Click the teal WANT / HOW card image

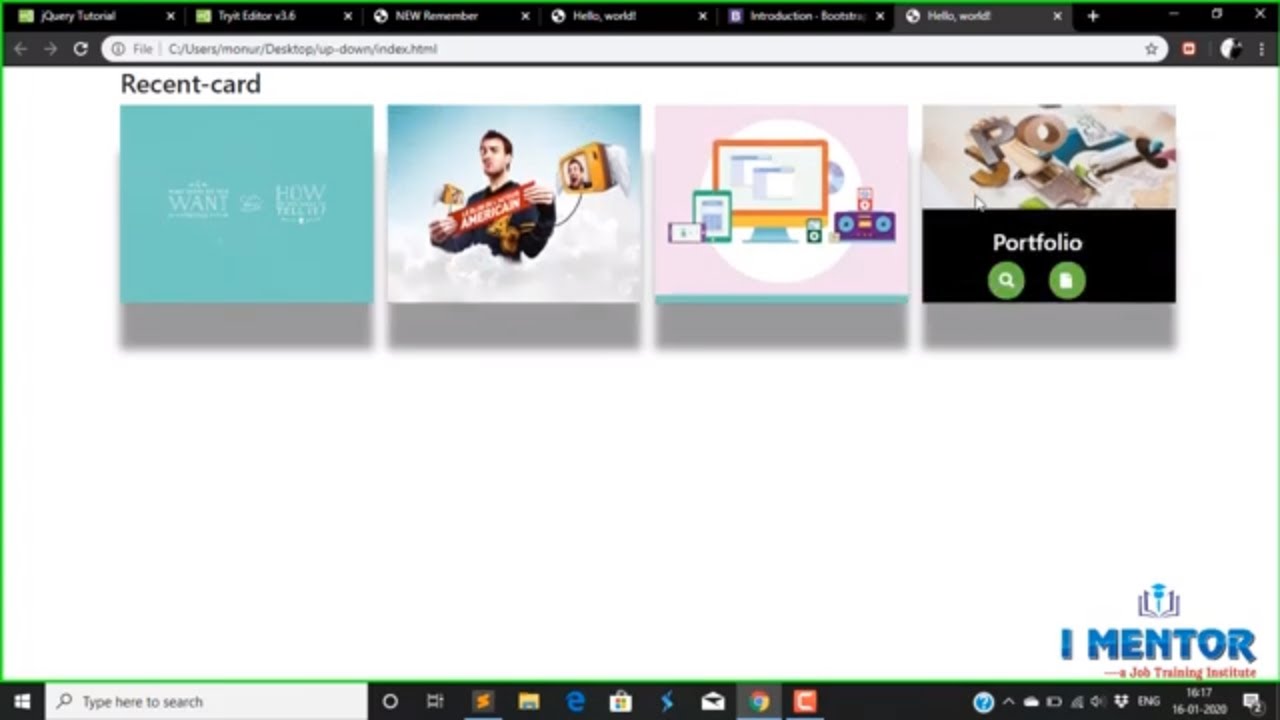click(x=246, y=204)
